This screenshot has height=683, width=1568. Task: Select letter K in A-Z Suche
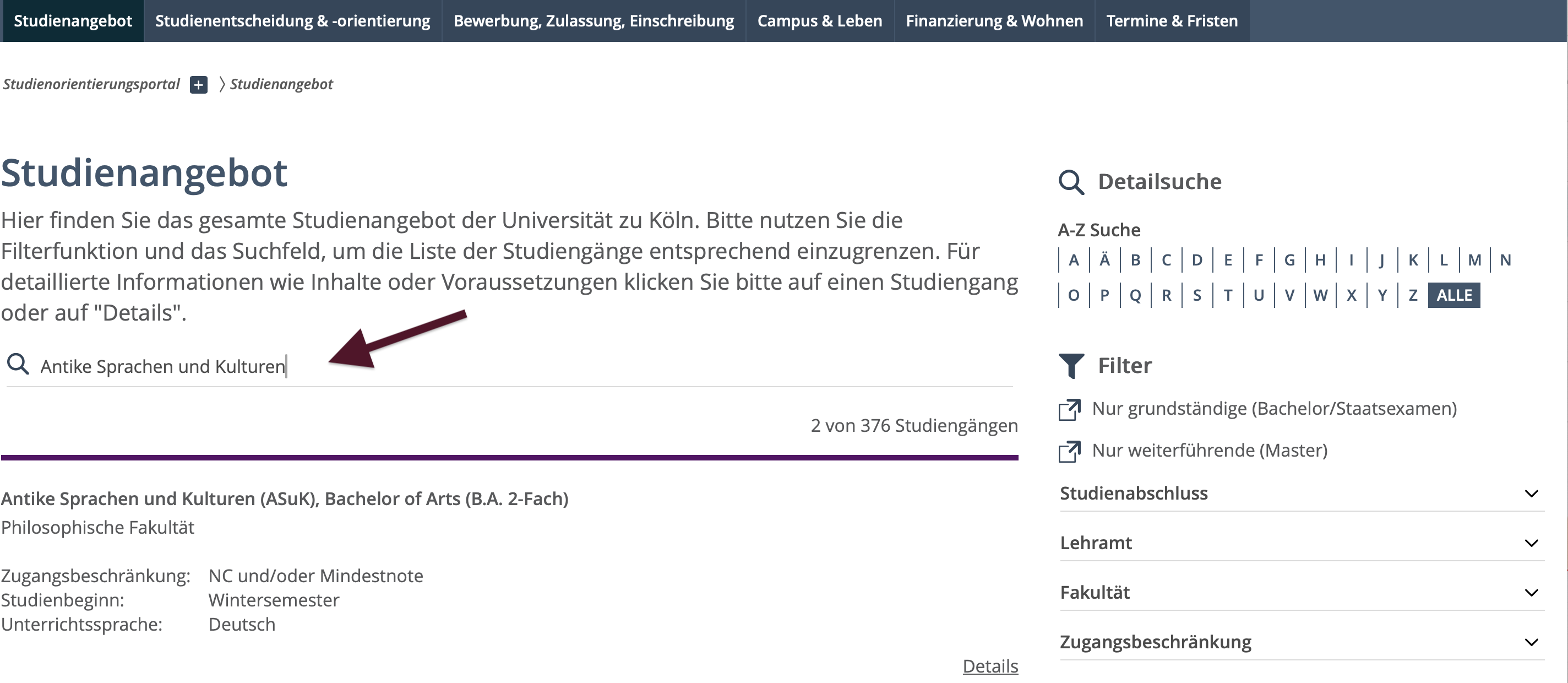point(1413,260)
